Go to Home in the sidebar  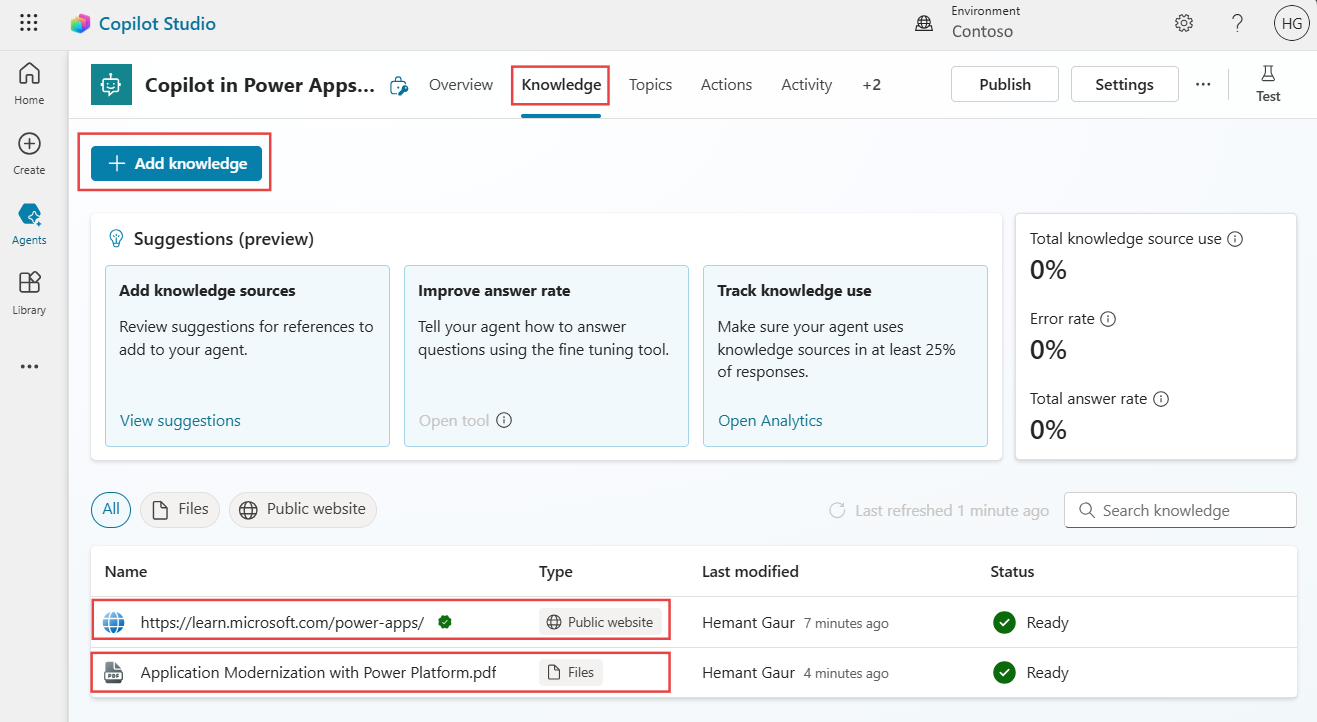[x=29, y=83]
